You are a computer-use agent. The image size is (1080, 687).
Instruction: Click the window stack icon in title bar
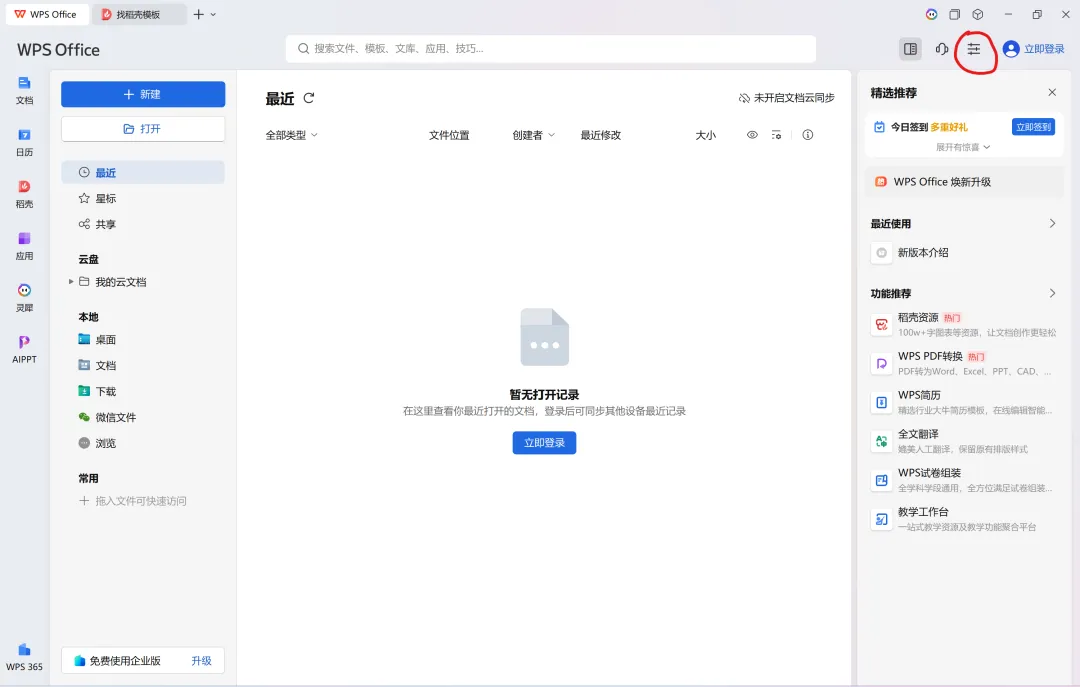click(x=954, y=14)
